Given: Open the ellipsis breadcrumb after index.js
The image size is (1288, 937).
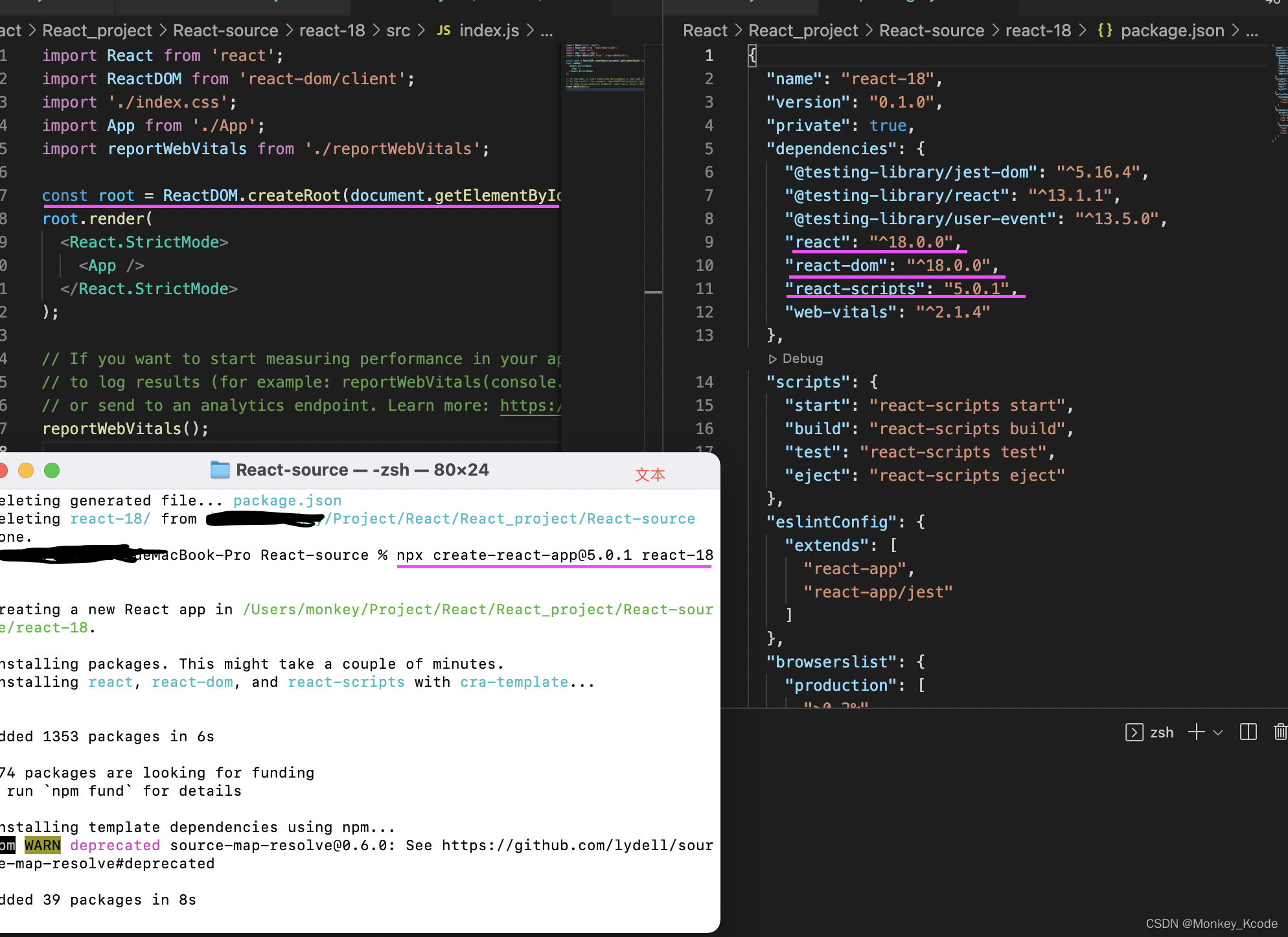Looking at the screenshot, I should pyautogui.click(x=547, y=31).
